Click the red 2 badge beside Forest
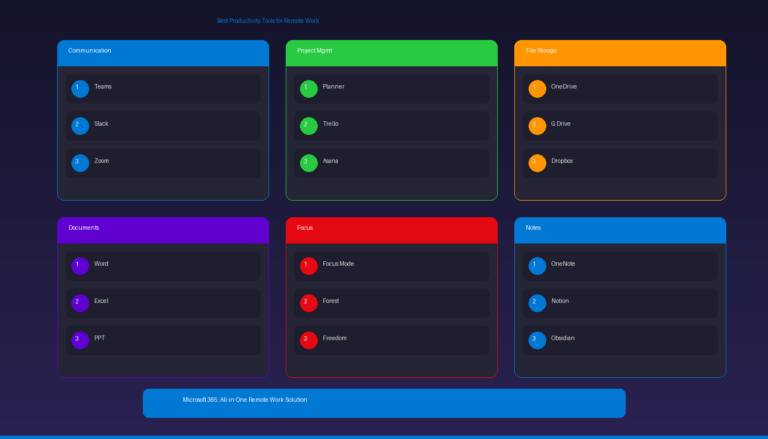The height and width of the screenshot is (439, 768). pos(309,303)
